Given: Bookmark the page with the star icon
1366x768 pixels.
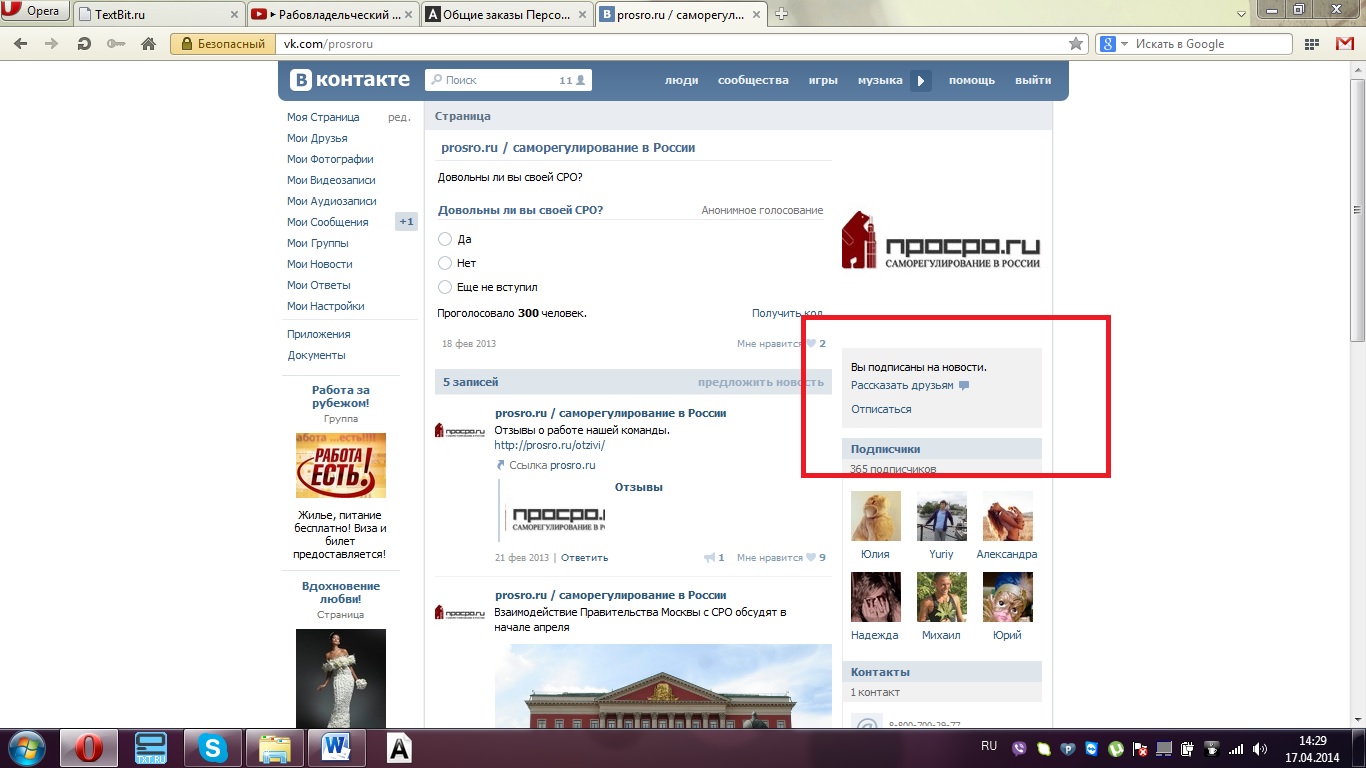Looking at the screenshot, I should (x=1076, y=44).
